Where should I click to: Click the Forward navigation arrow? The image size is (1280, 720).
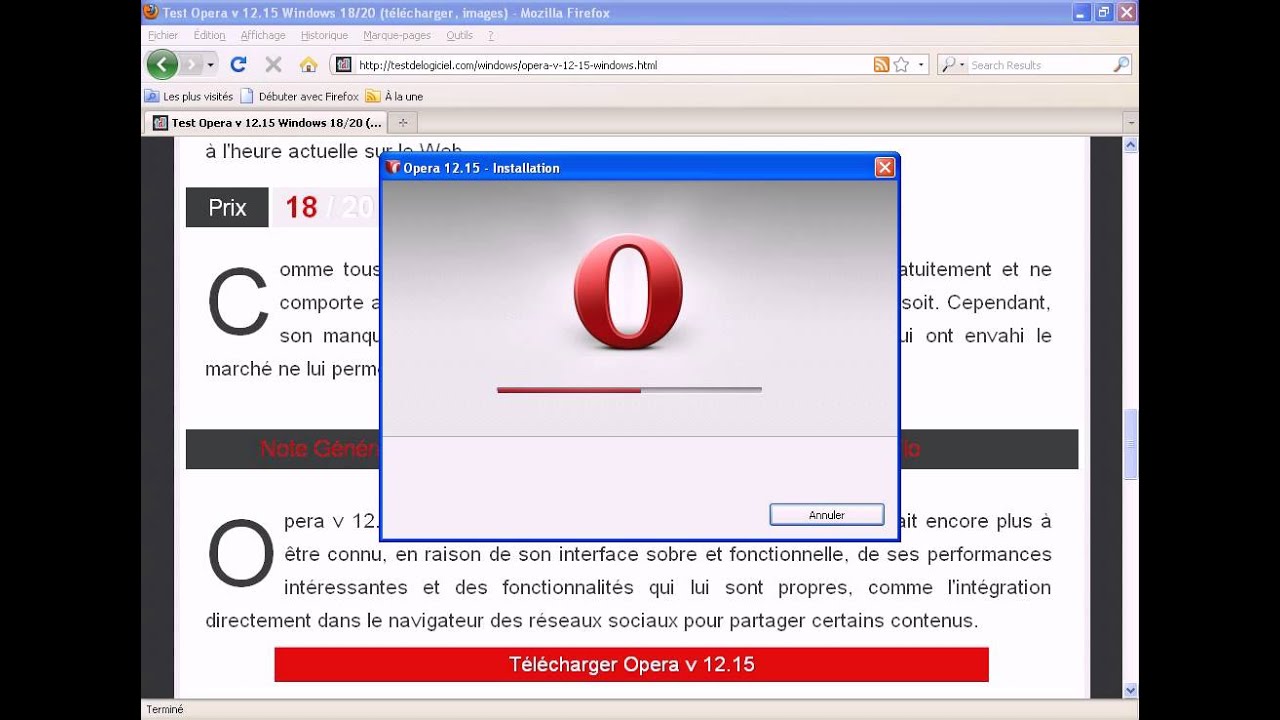point(191,65)
